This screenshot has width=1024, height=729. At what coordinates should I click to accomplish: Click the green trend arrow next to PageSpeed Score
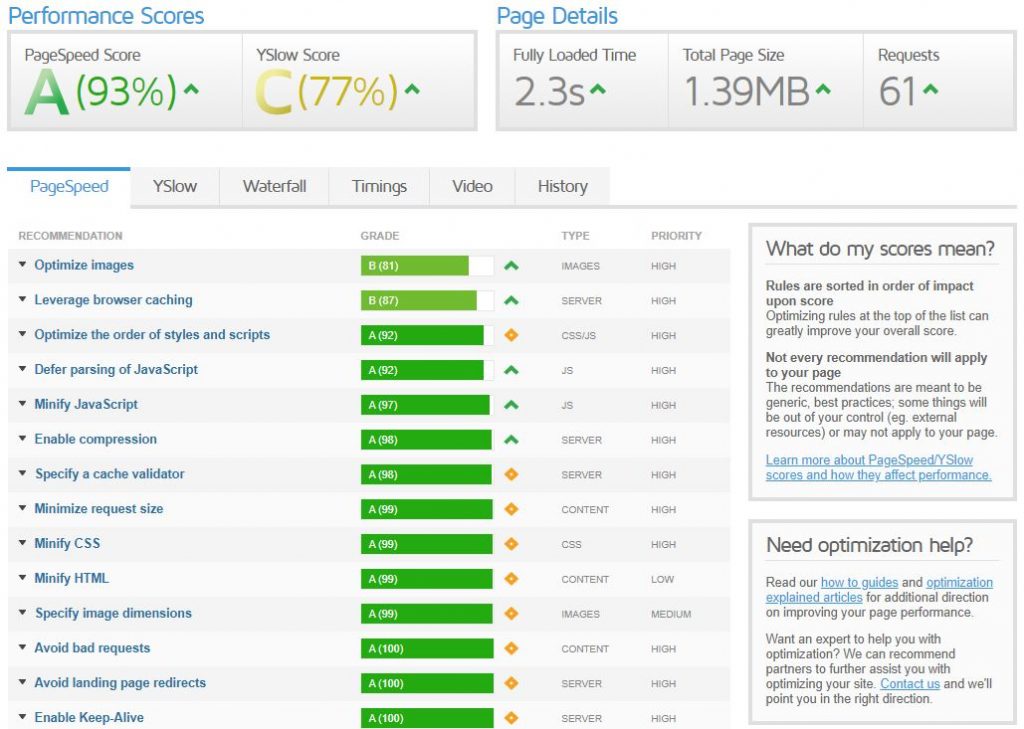(x=191, y=90)
